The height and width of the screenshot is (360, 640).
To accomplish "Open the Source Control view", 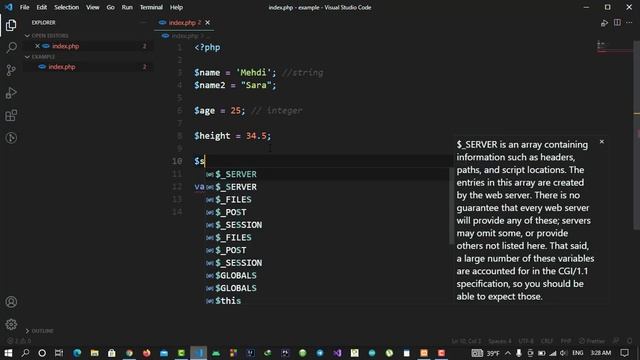I will click(x=11, y=70).
